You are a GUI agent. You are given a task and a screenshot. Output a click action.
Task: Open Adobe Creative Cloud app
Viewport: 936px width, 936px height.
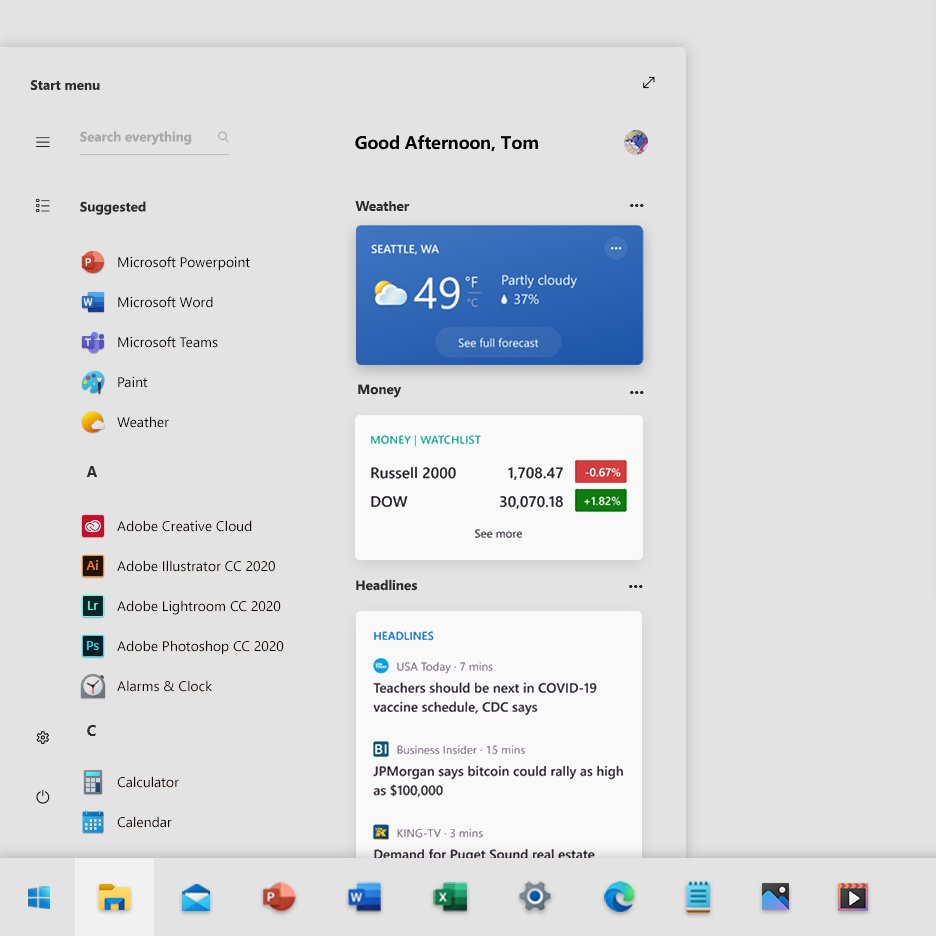pos(167,526)
